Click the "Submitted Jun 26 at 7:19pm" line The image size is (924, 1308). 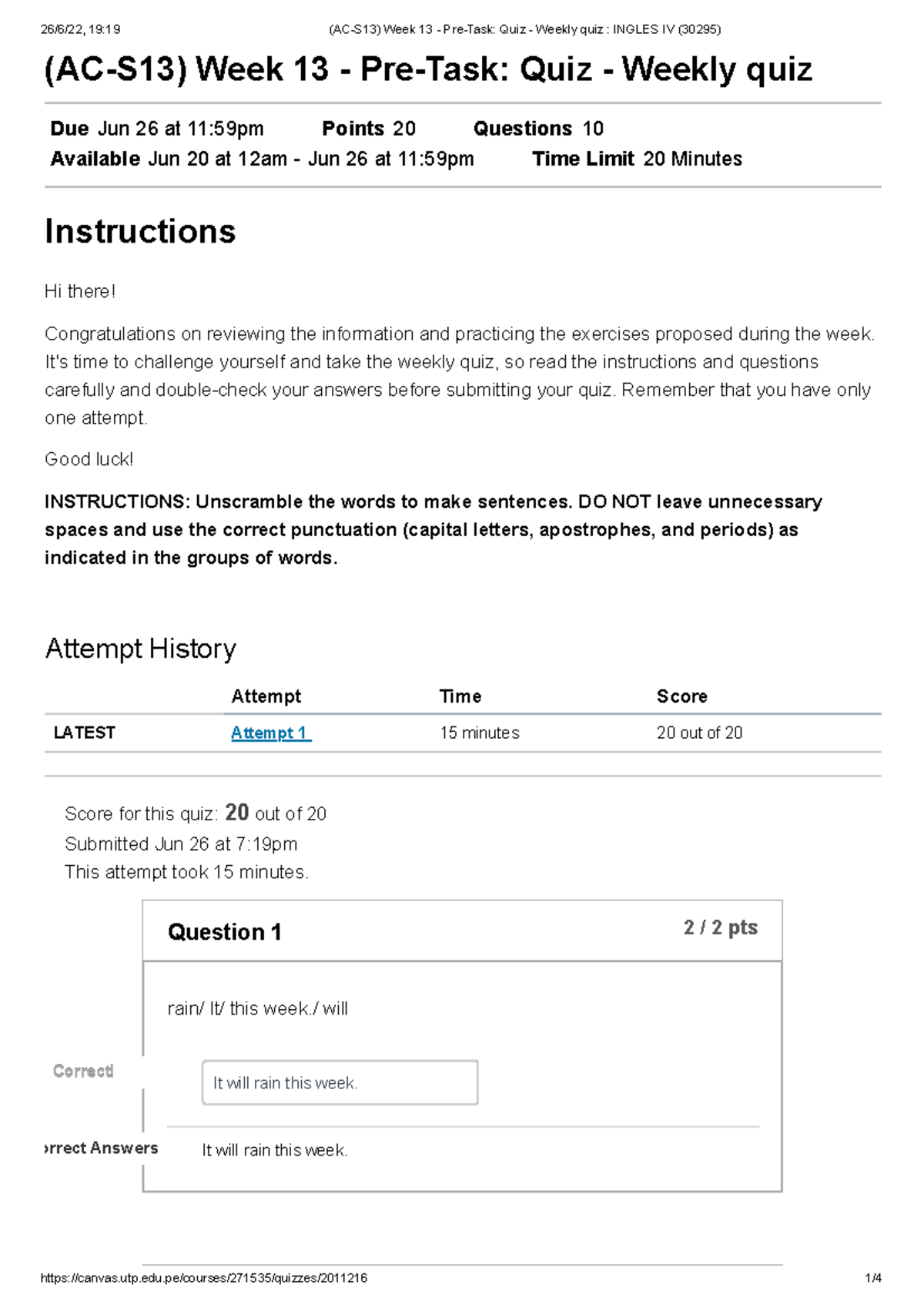click(x=181, y=843)
